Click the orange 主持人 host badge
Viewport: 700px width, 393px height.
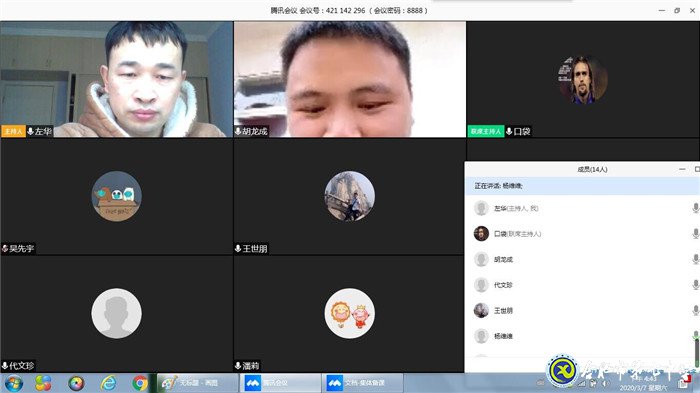13,131
